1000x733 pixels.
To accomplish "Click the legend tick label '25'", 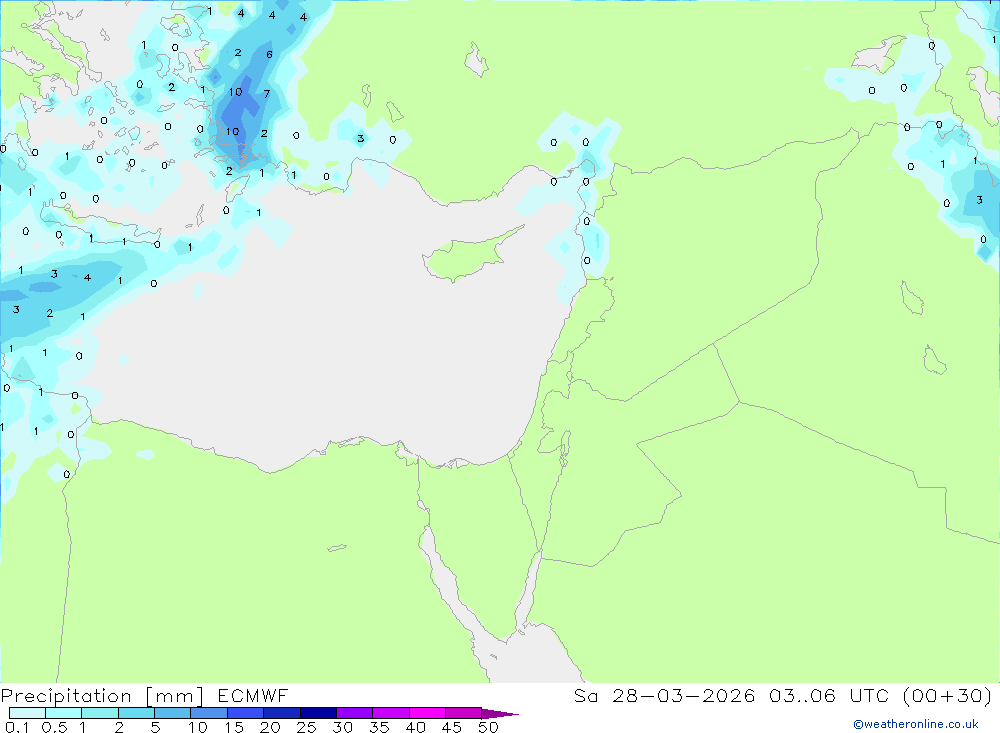I will pyautogui.click(x=307, y=727).
